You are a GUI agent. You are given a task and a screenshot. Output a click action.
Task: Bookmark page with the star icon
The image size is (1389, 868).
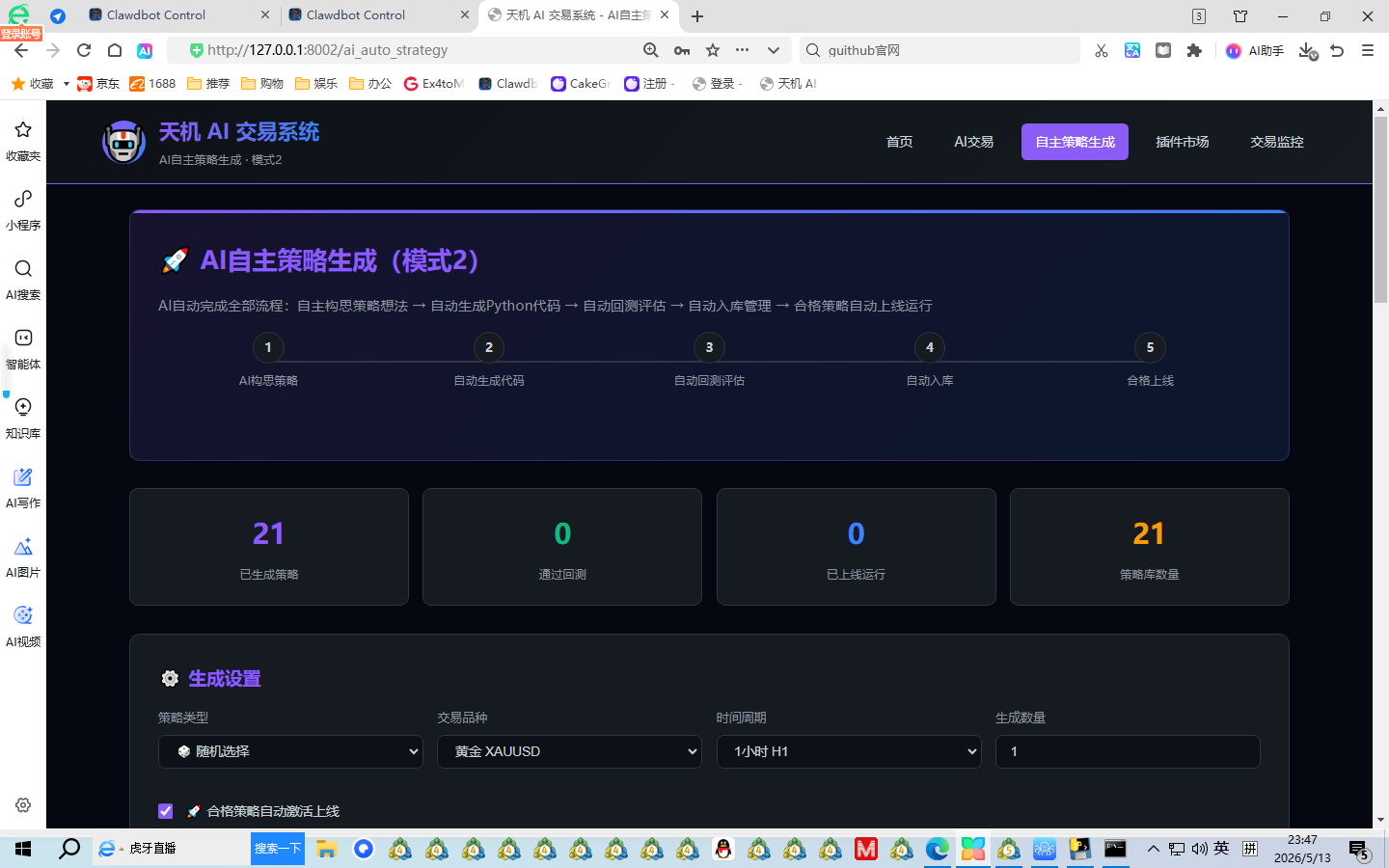pyautogui.click(x=713, y=50)
